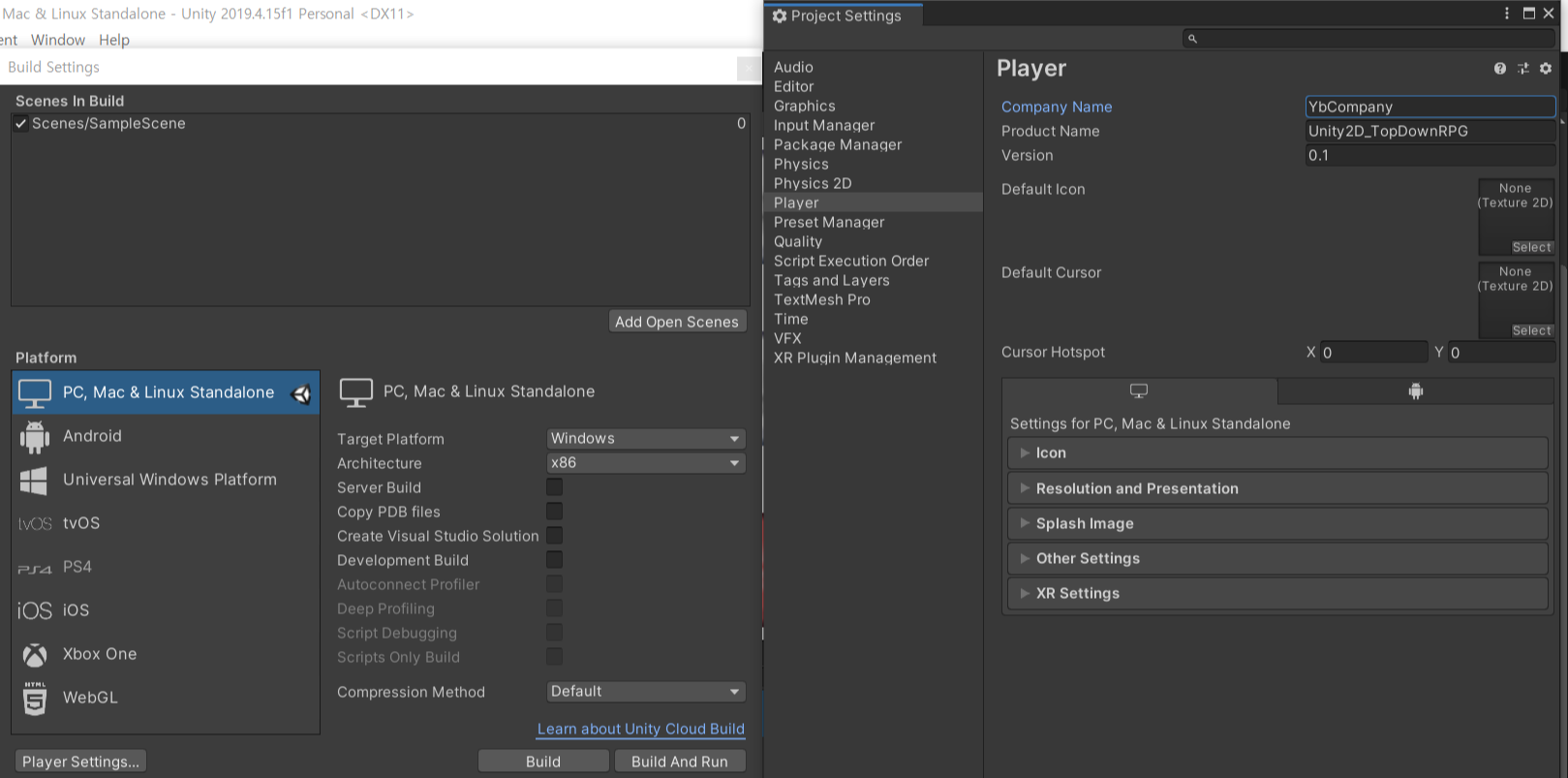Select XR Plugin Management category
1568x778 pixels.
point(855,358)
